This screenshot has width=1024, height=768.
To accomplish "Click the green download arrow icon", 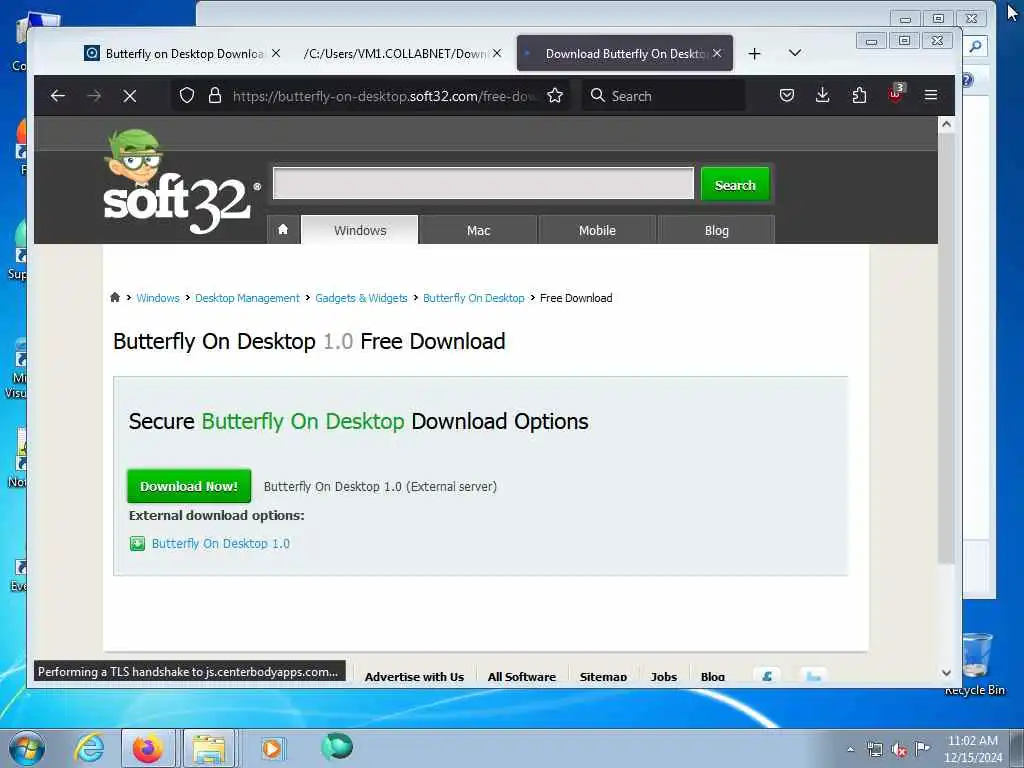I will pos(137,543).
